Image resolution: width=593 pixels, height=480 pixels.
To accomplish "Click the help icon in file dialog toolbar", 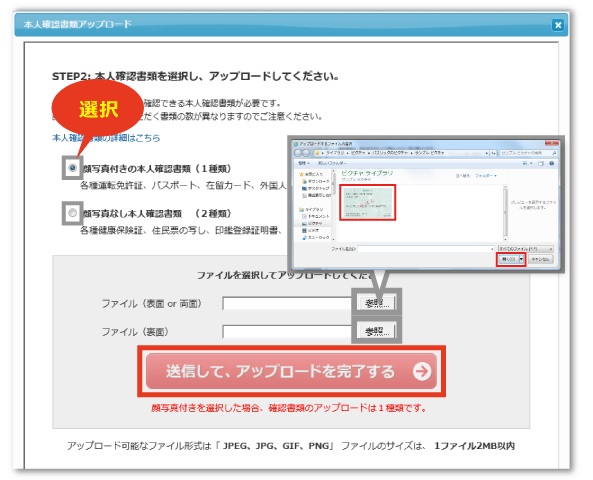I will click(x=551, y=163).
